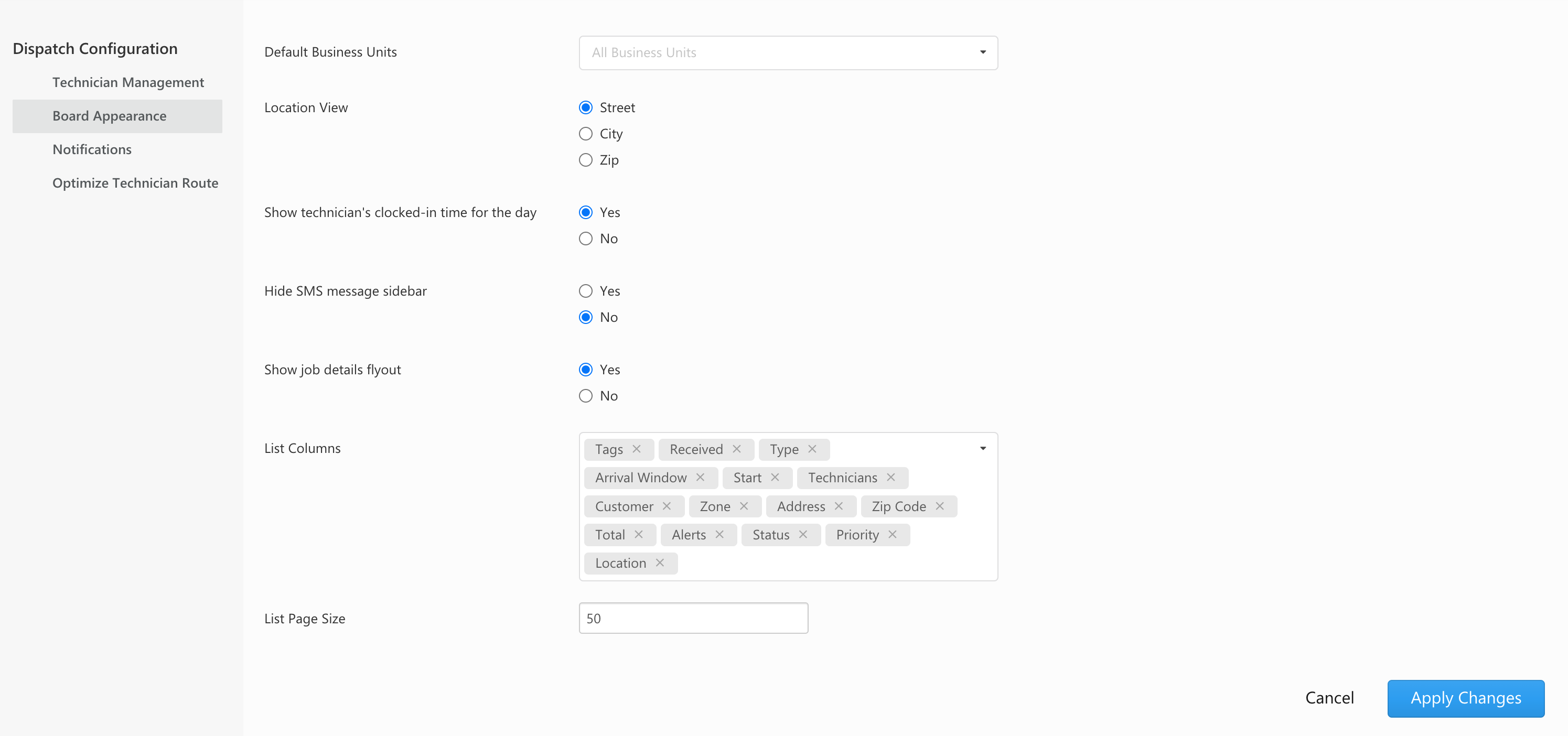Image resolution: width=1568 pixels, height=736 pixels.
Task: Remove the Location column chip
Action: (x=660, y=563)
